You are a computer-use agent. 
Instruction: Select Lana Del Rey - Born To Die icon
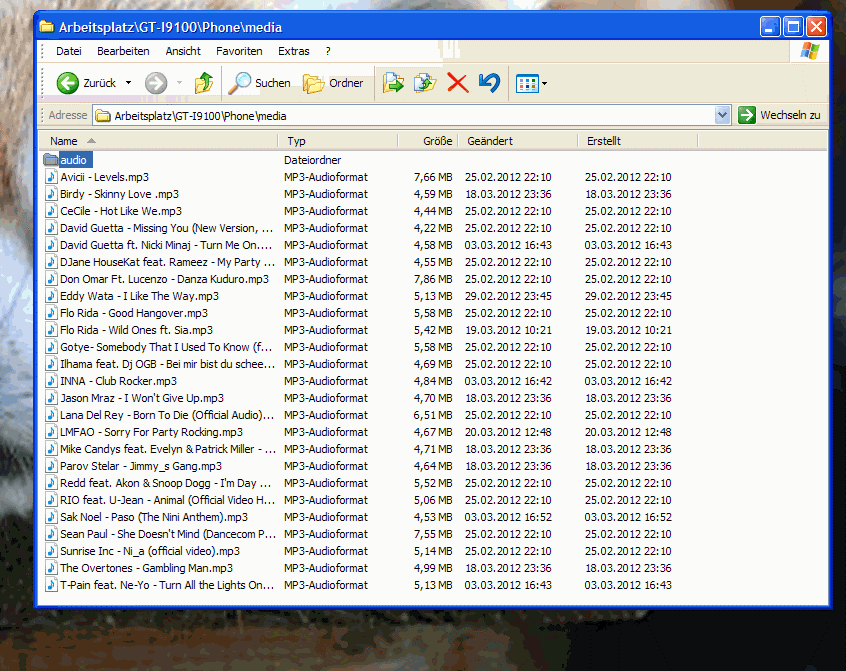(51, 415)
